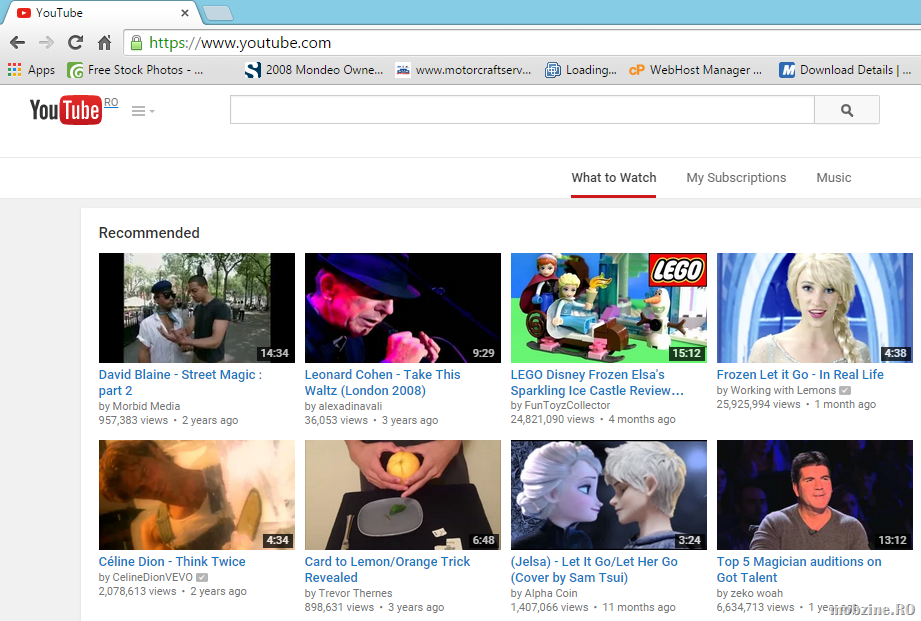Select the What to Watch tab
Viewport: 921px width, 621px height.
[x=614, y=177]
